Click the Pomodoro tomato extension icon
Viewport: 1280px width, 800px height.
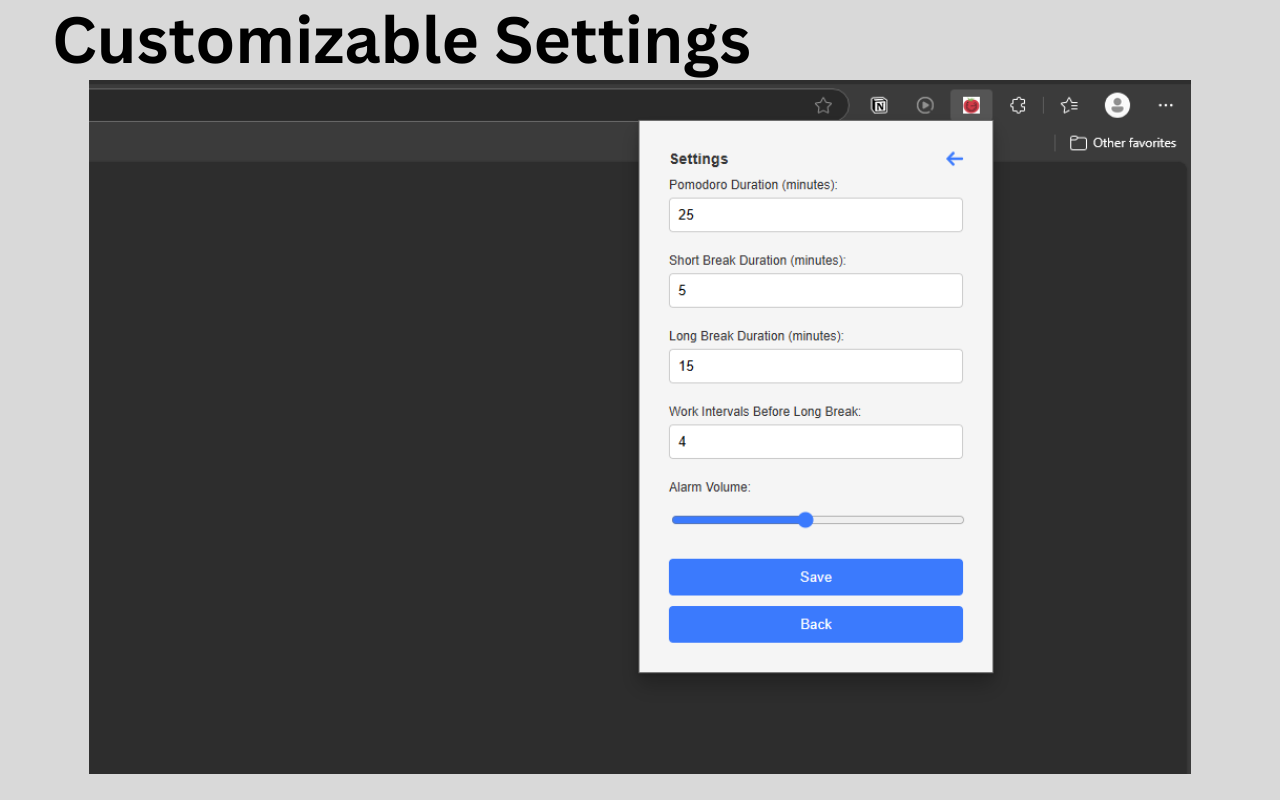pyautogui.click(x=971, y=105)
